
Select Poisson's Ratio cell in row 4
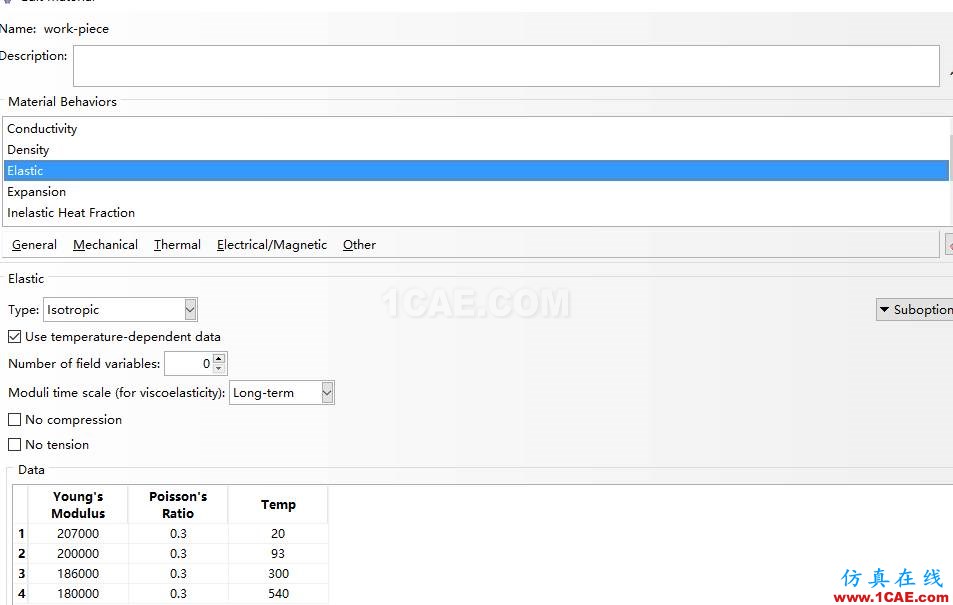(178, 594)
